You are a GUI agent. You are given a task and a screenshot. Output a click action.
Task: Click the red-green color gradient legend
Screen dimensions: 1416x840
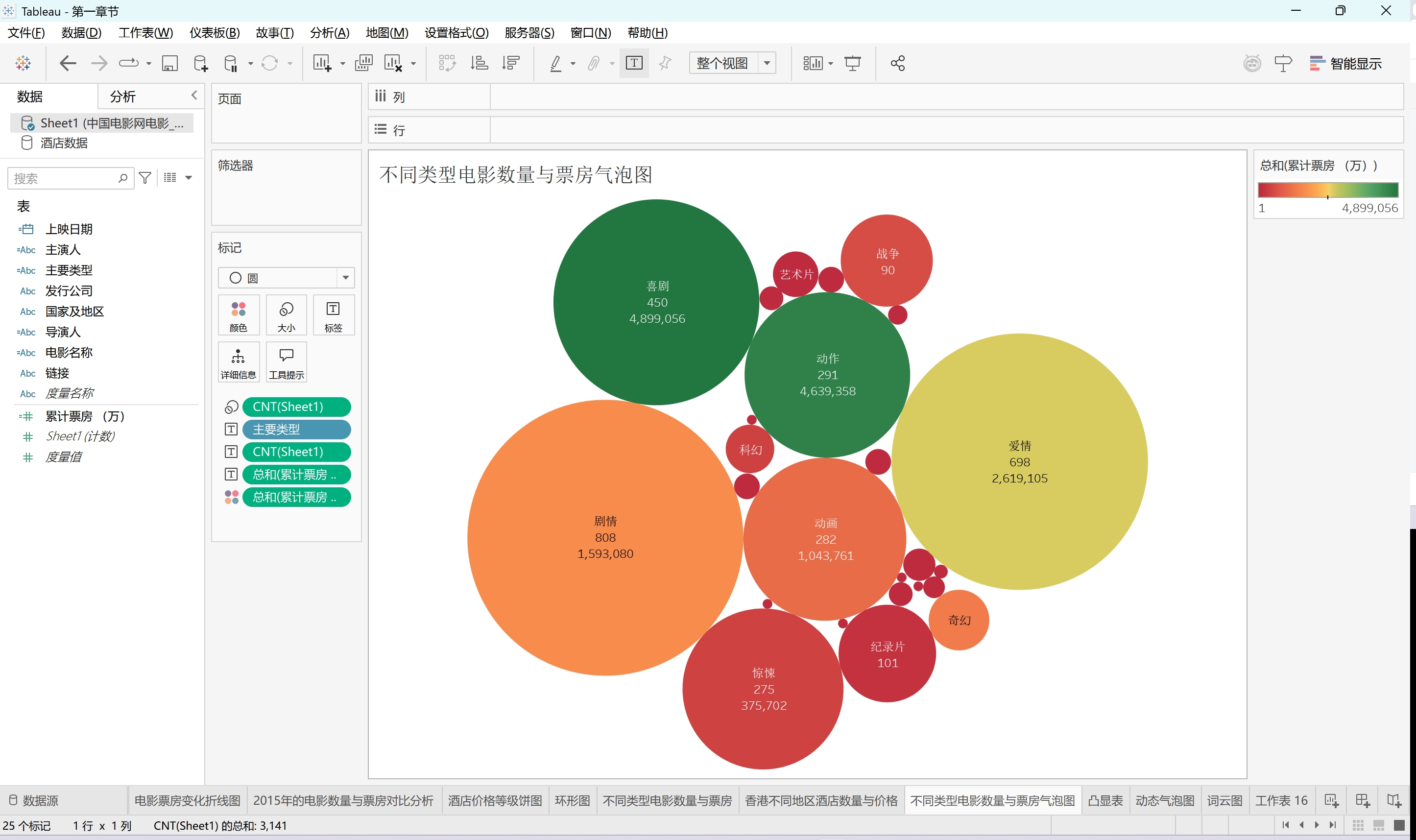point(1327,190)
